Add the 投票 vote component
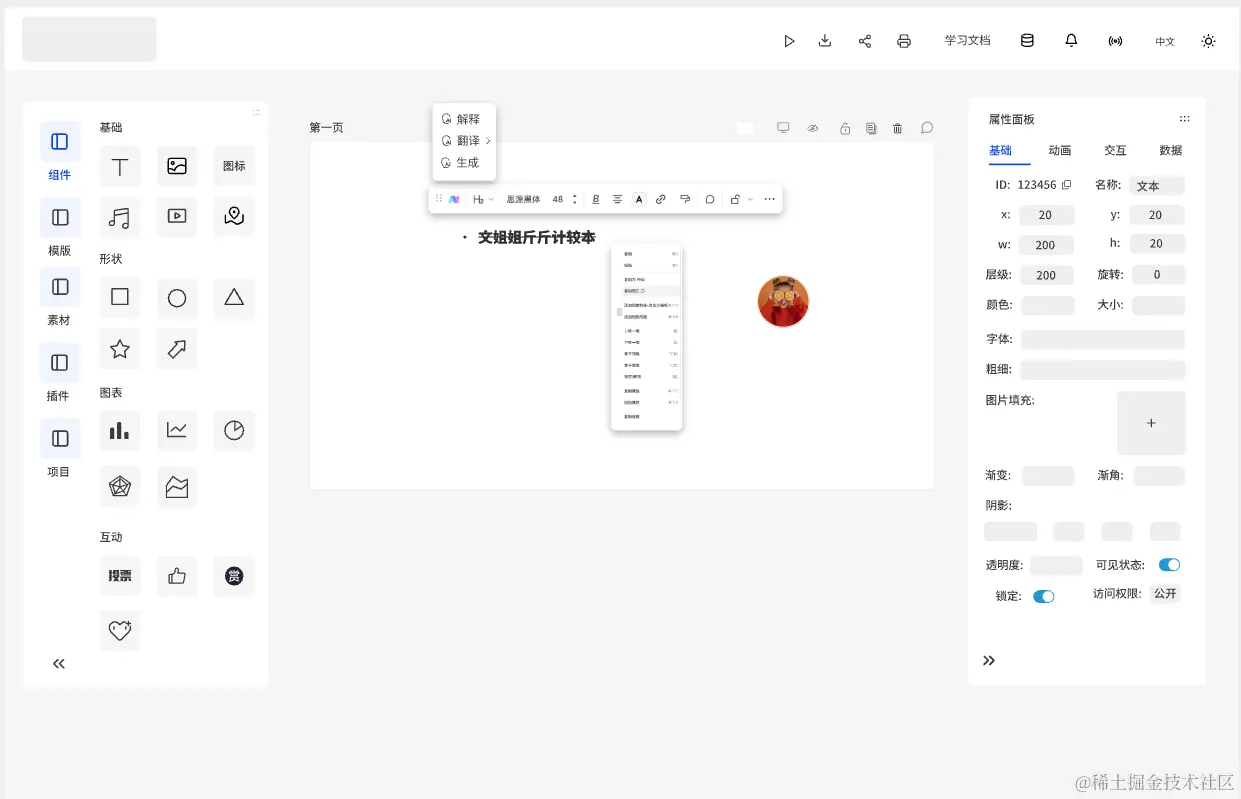This screenshot has width=1241, height=799. [120, 575]
